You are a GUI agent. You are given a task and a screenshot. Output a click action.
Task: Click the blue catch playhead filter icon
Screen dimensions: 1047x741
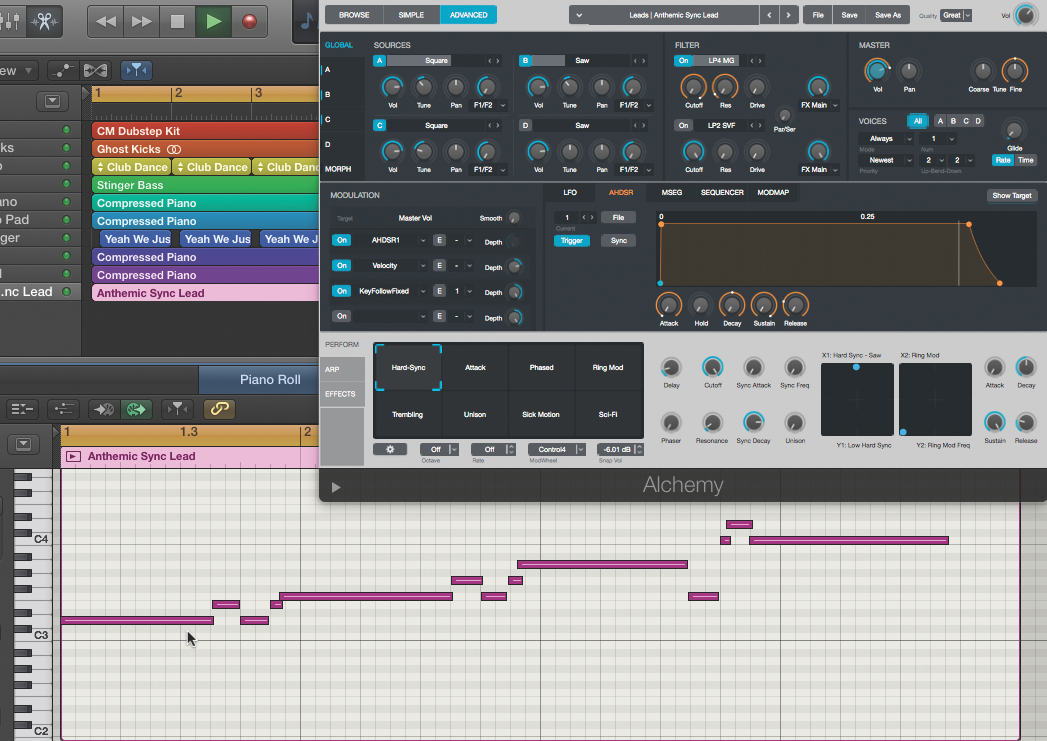pyautogui.click(x=136, y=70)
